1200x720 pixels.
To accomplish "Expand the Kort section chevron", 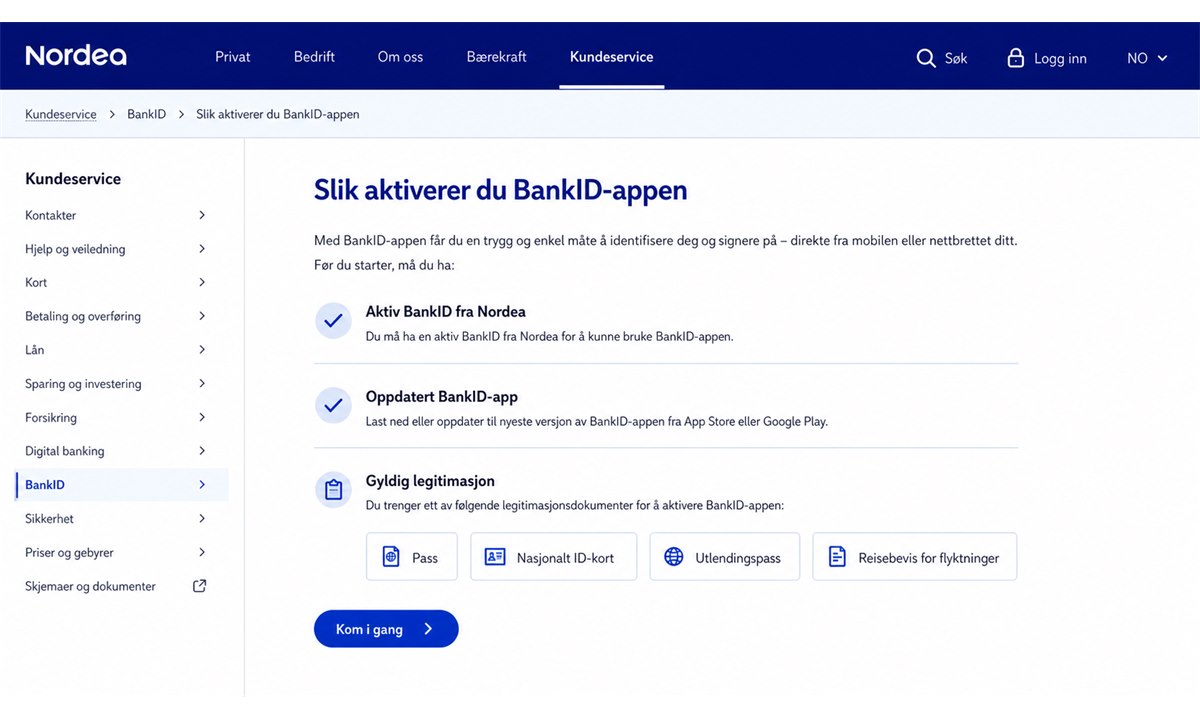I will click(202, 282).
